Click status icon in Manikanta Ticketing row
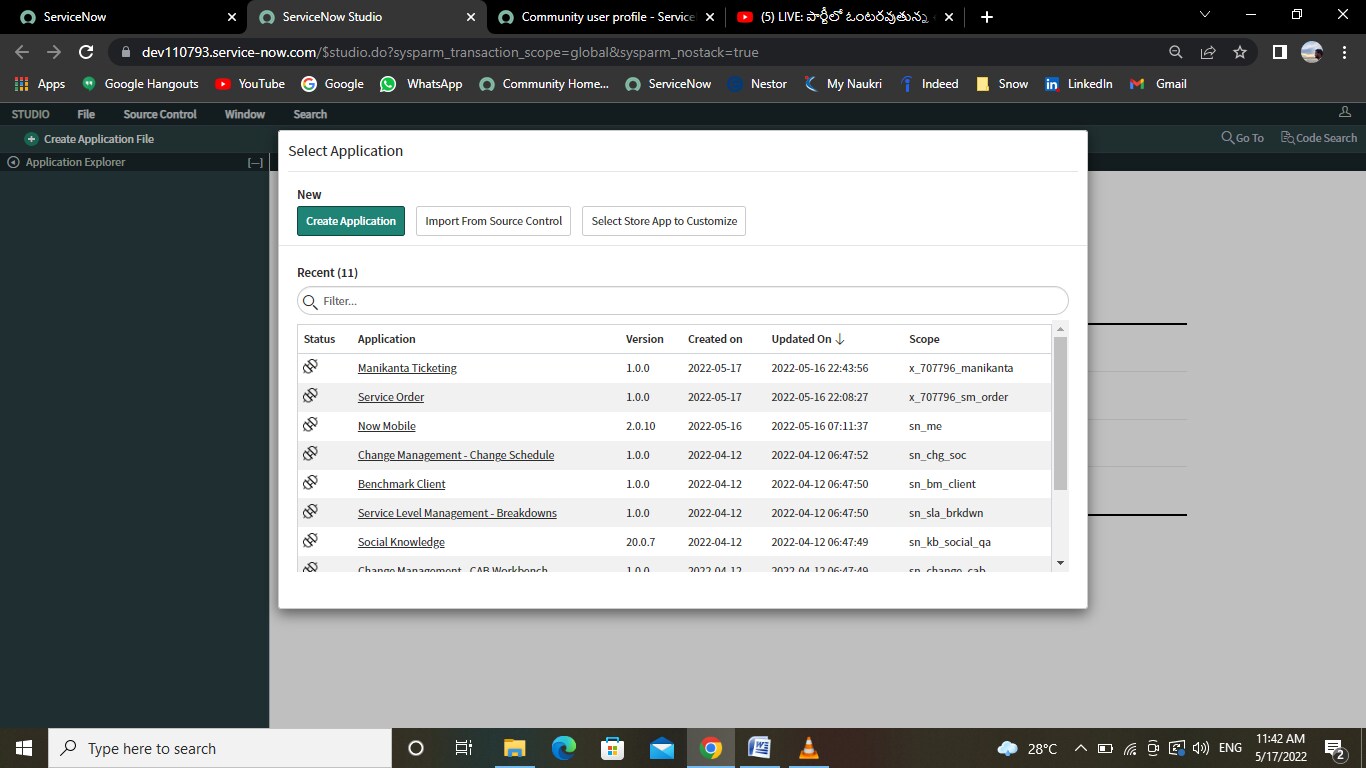This screenshot has height=768, width=1366. point(310,367)
